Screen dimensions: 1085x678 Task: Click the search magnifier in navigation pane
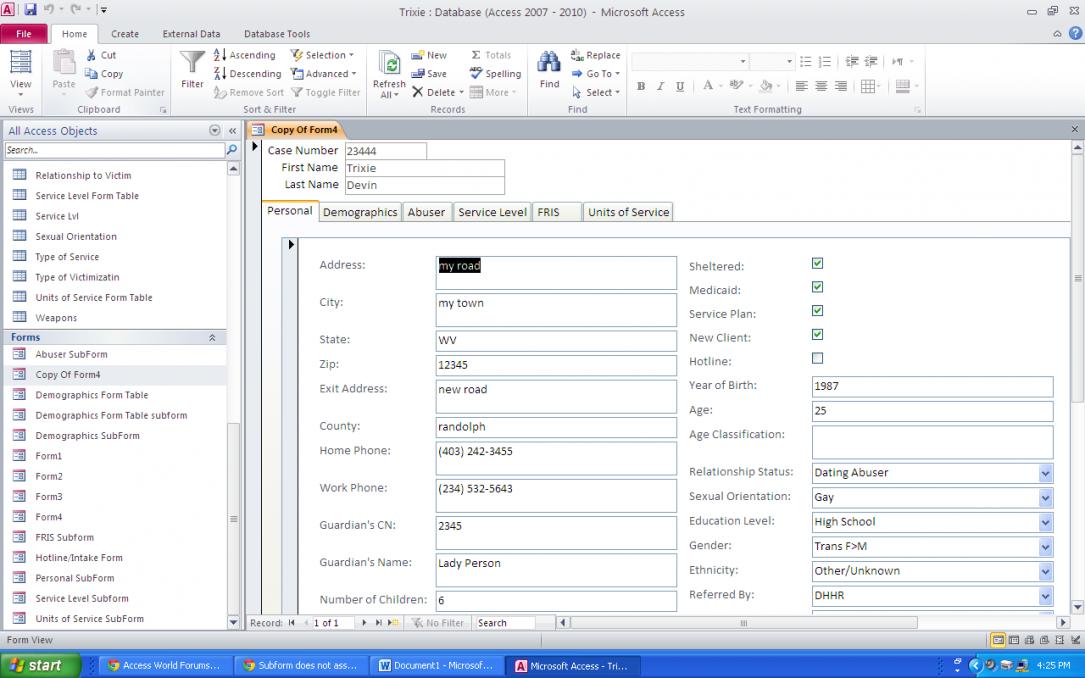(x=232, y=150)
